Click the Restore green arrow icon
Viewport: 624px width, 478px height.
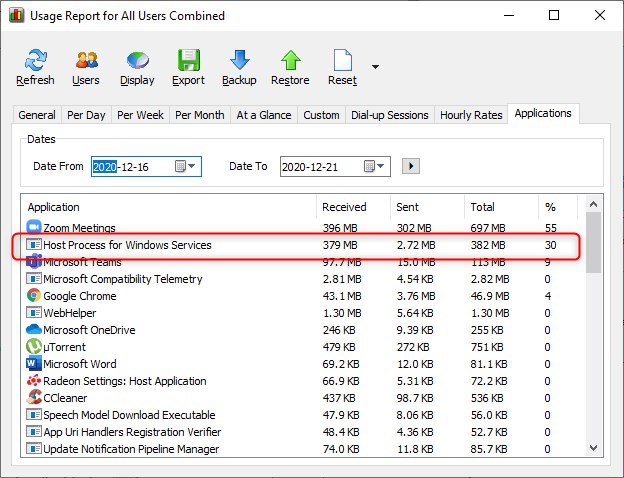tap(291, 60)
